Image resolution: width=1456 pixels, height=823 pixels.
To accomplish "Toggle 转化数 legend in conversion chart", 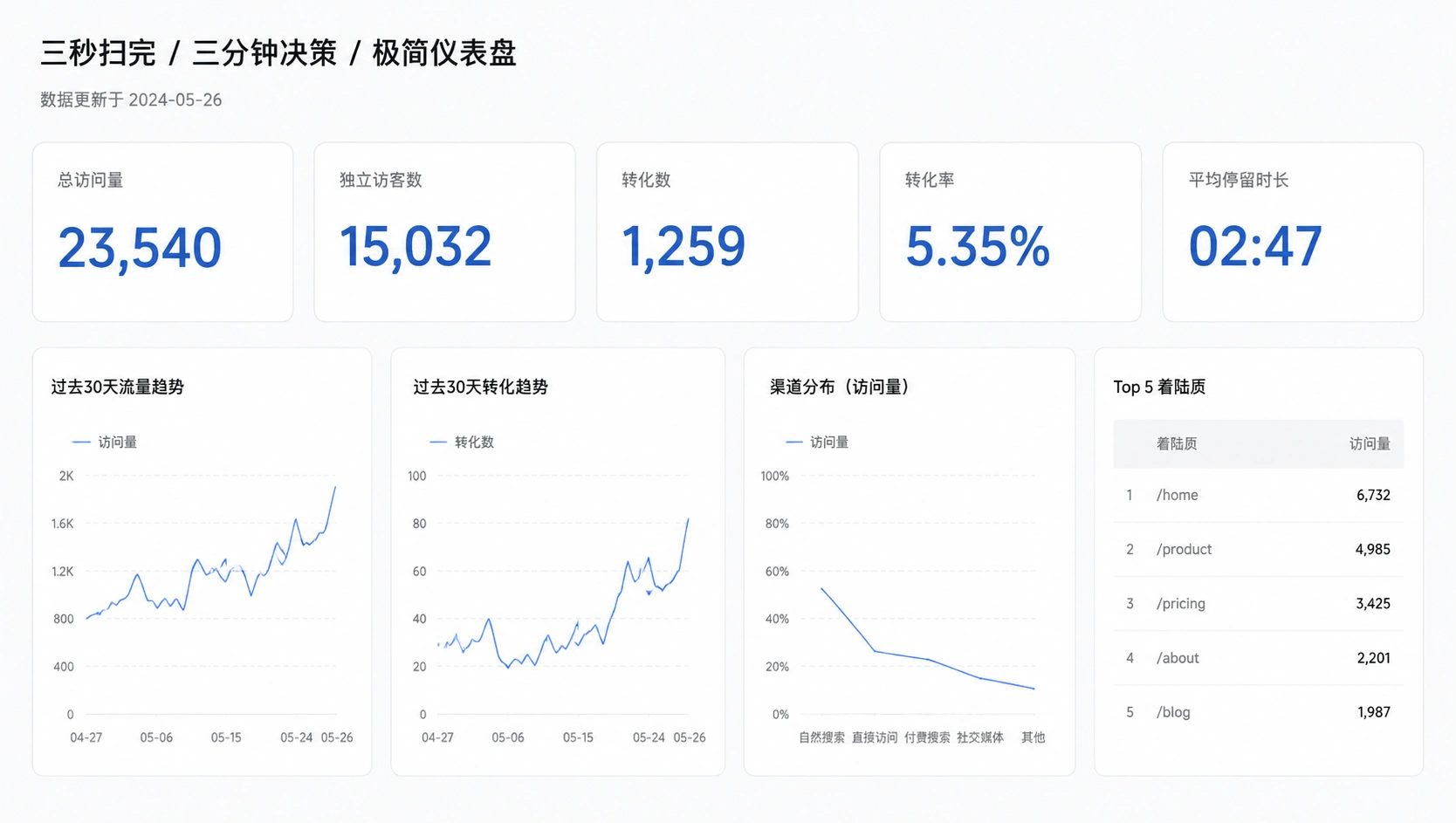I will click(x=462, y=442).
